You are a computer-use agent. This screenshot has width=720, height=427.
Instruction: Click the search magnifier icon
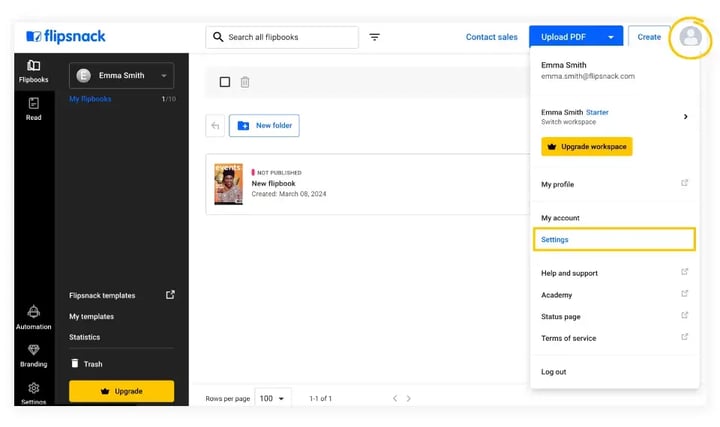click(218, 37)
